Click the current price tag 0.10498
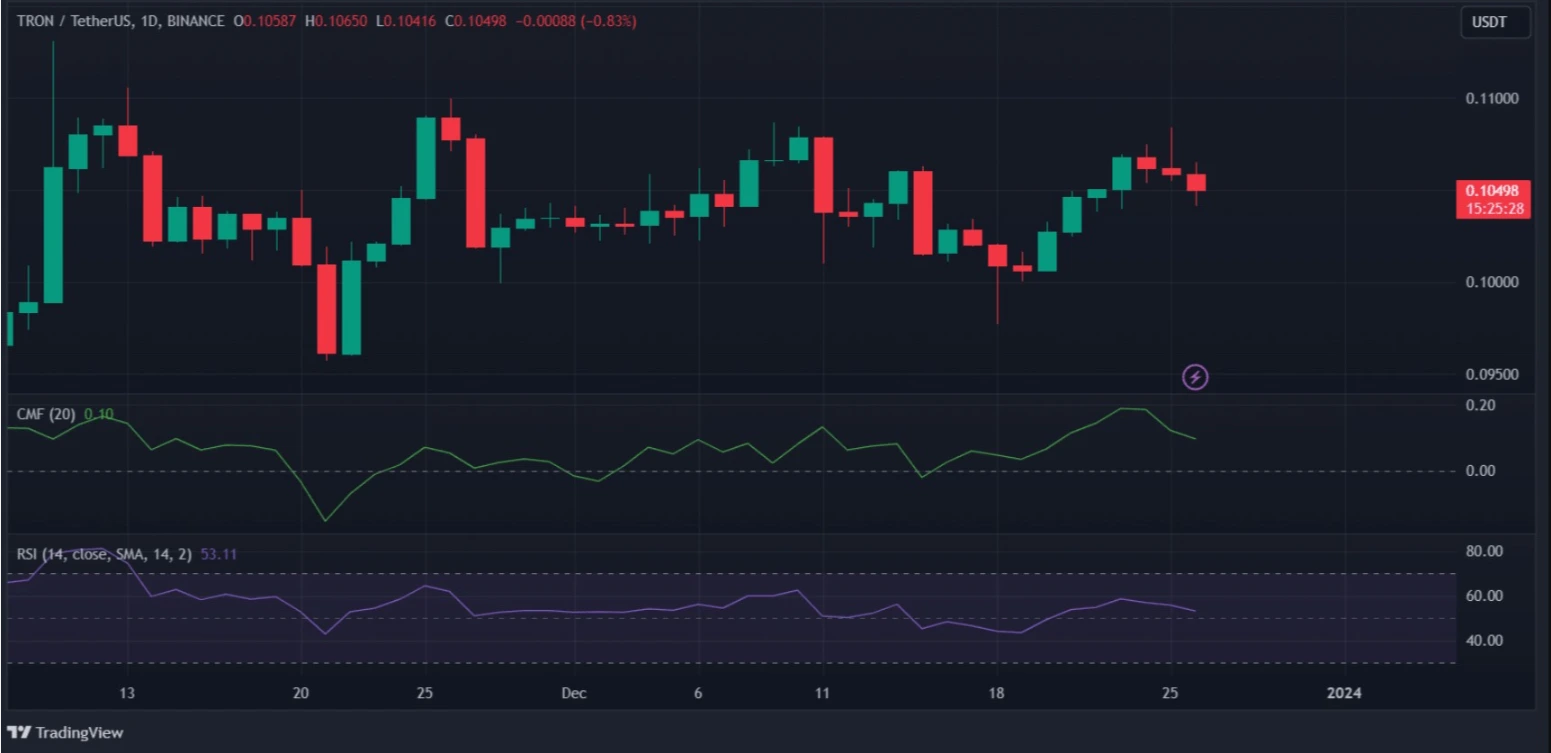Image resolution: width=1551 pixels, height=753 pixels. pyautogui.click(x=1494, y=199)
